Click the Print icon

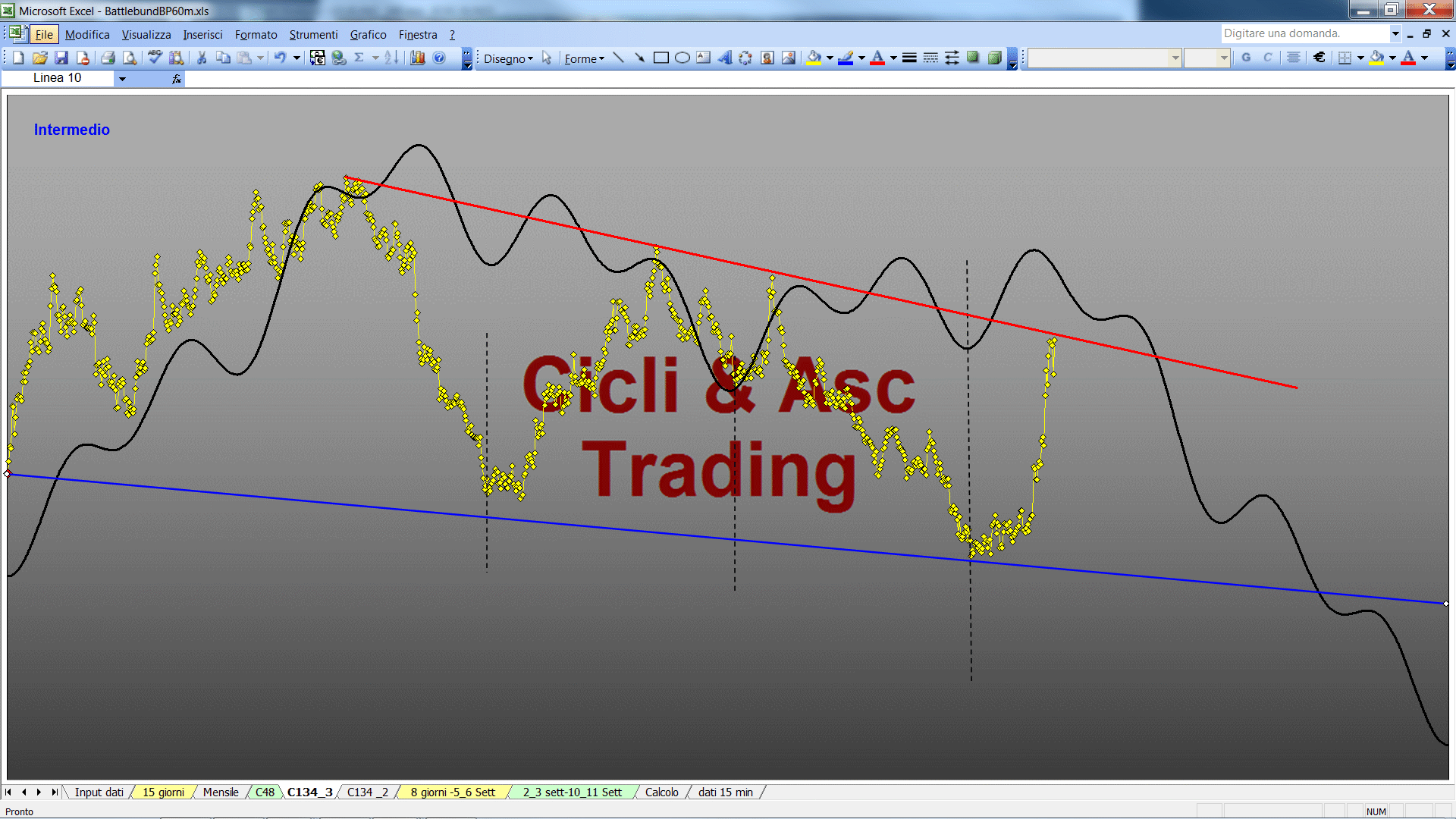pyautogui.click(x=108, y=58)
